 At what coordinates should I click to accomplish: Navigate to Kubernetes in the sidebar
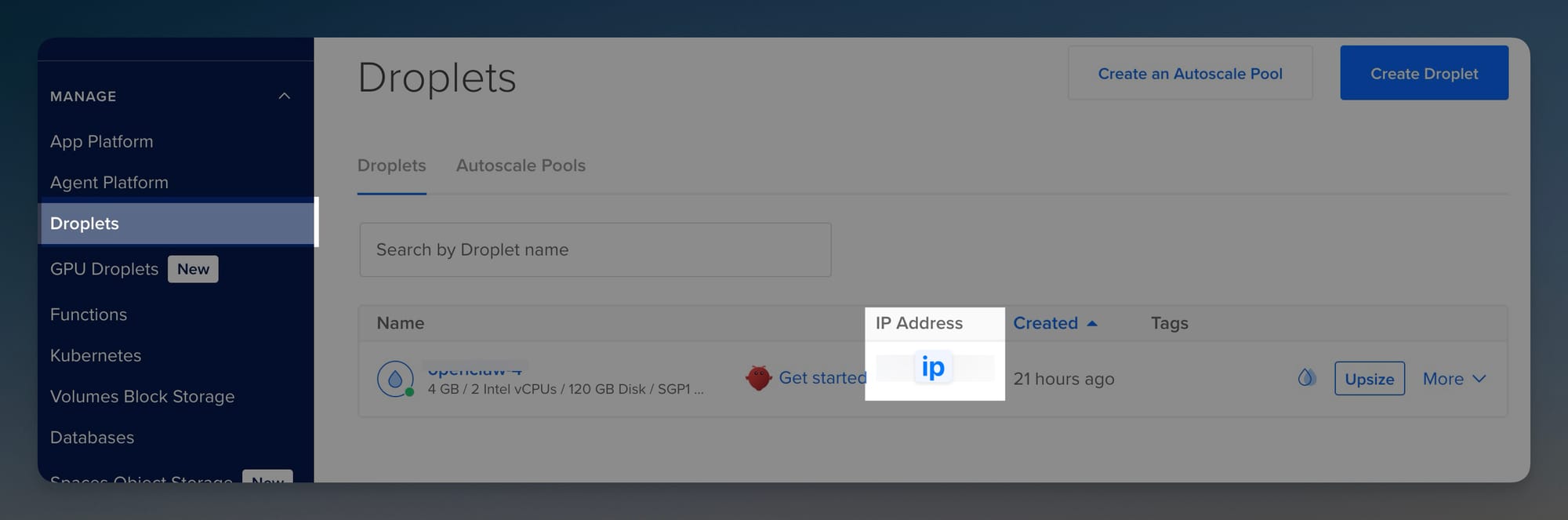click(x=96, y=355)
